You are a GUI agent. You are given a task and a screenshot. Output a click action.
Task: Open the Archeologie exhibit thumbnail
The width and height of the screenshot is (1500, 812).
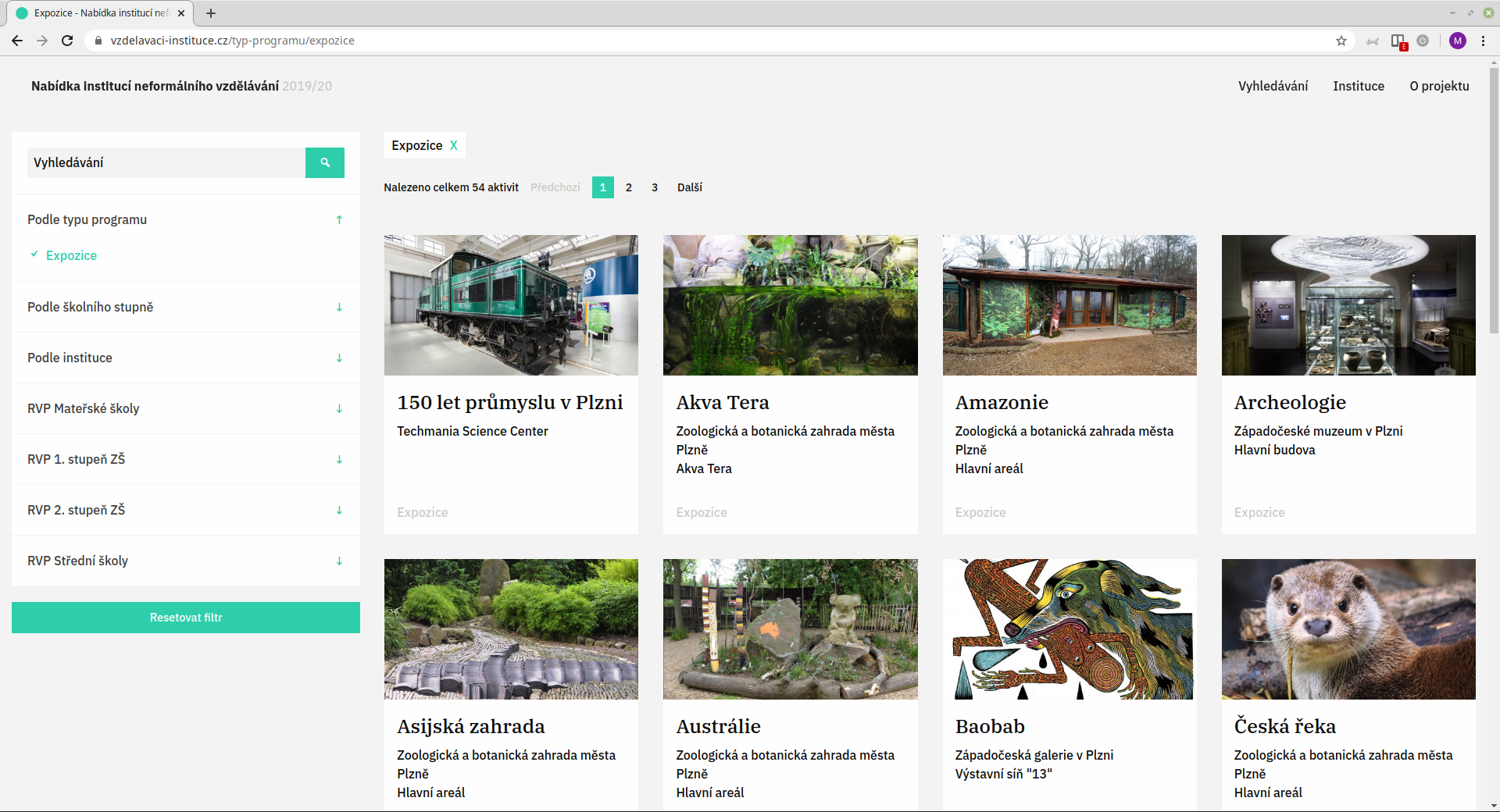pos(1348,305)
